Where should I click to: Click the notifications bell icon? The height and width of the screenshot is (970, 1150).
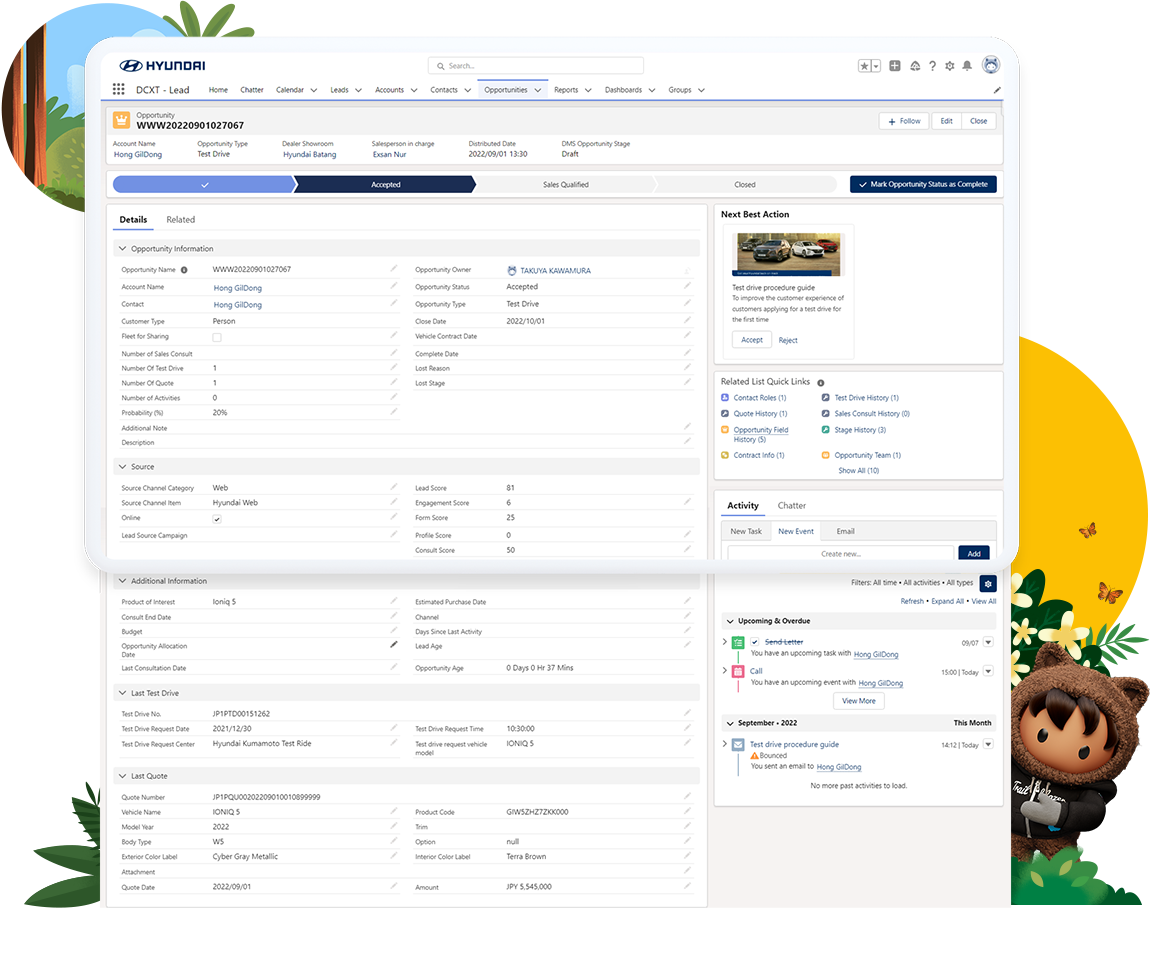(967, 66)
